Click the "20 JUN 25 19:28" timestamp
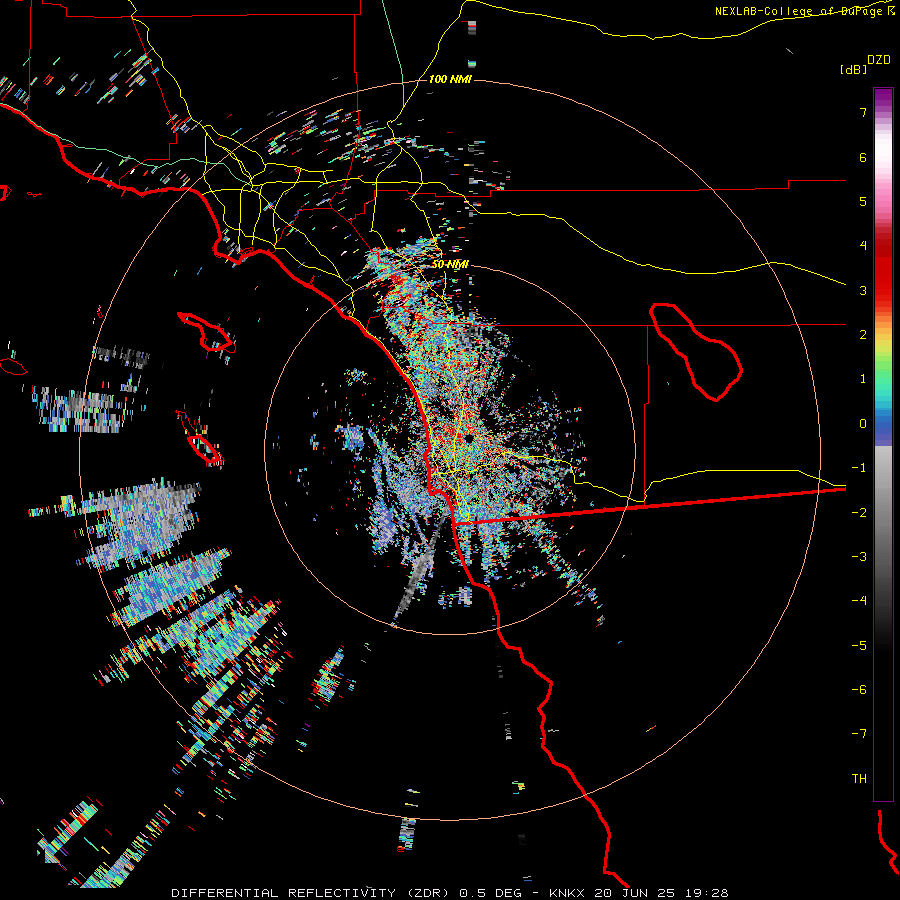Viewport: 900px width, 900px height. 661,893
